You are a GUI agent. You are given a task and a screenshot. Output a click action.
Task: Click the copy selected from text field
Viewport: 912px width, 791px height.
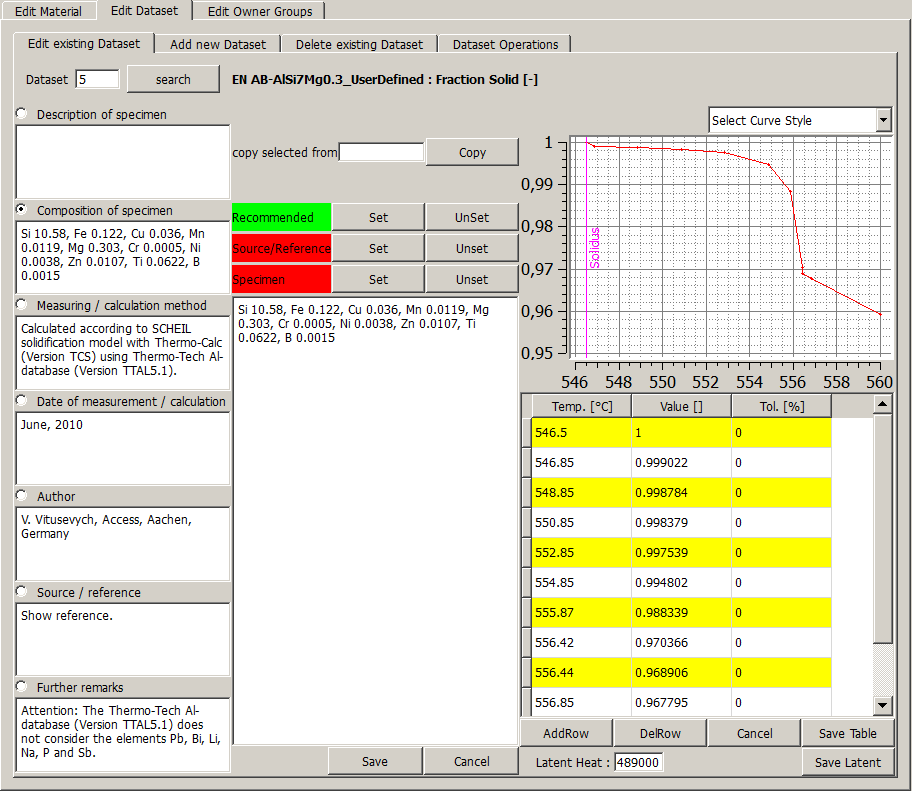381,152
